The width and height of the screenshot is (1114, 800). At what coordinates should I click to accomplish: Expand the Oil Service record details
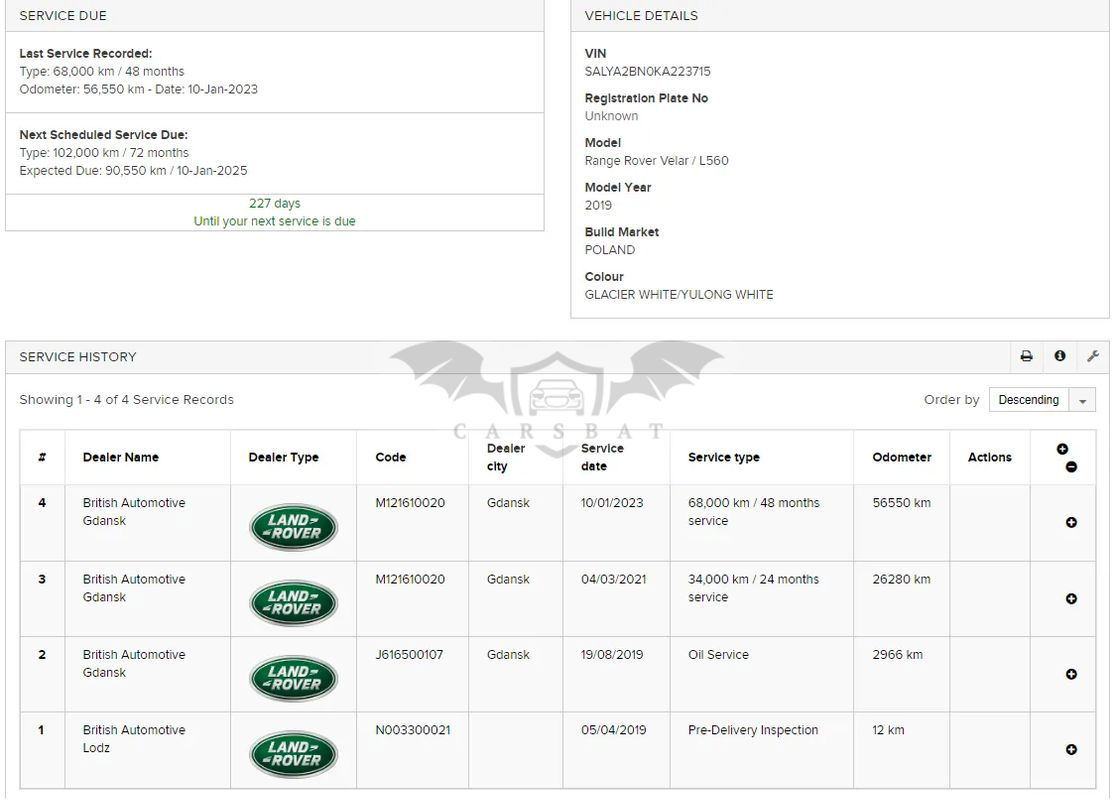tap(1071, 674)
